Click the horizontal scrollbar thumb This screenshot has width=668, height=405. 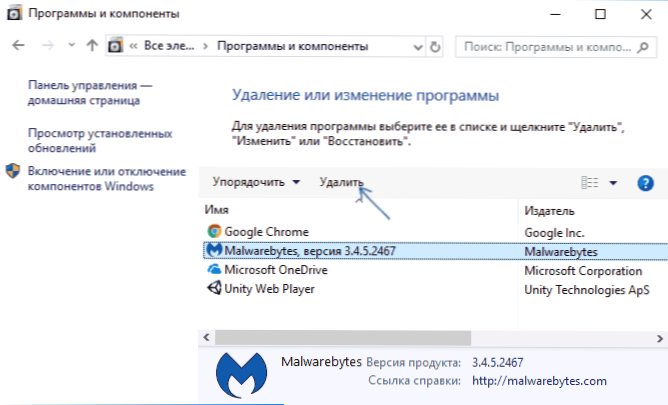[x=343, y=338]
